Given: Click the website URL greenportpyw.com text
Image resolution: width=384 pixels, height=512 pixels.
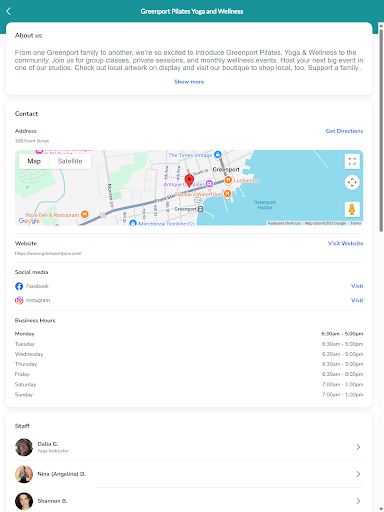Looking at the screenshot, I should click(x=48, y=253).
